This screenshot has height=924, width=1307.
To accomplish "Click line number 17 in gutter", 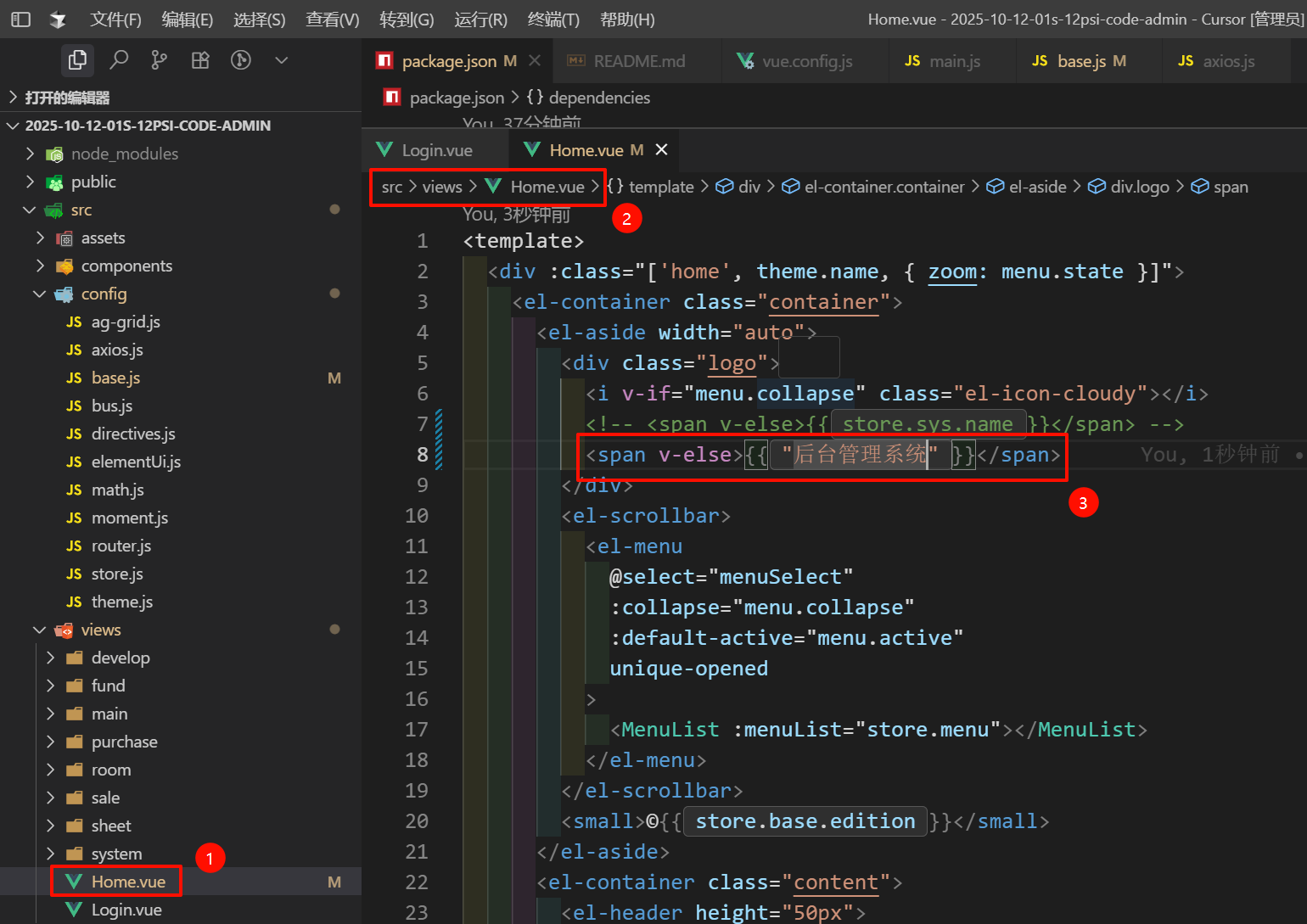I will (x=416, y=730).
